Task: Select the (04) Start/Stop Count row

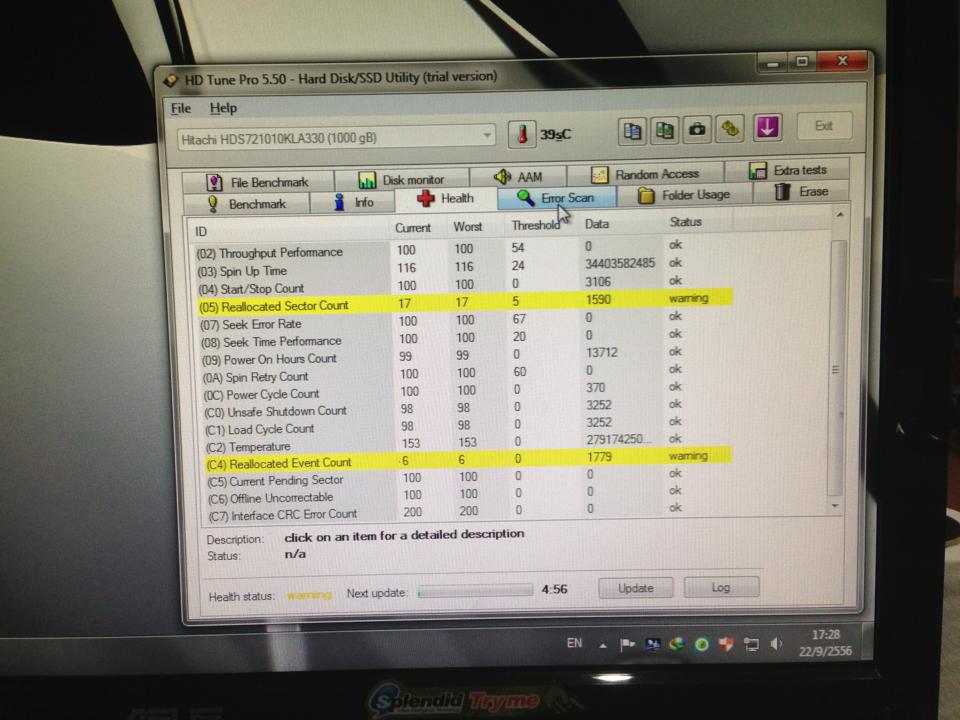Action: tap(464, 285)
